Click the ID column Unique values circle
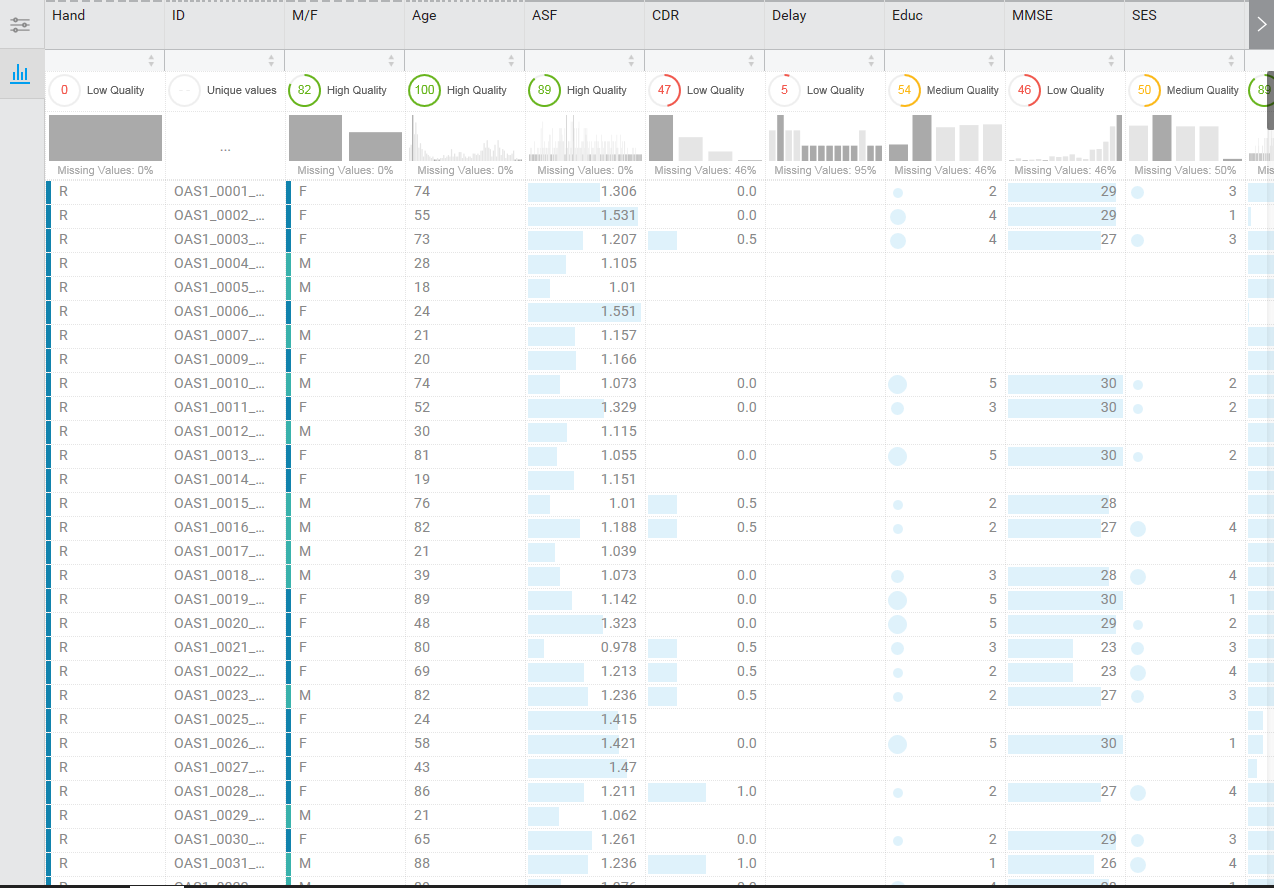The width and height of the screenshot is (1274, 888). (184, 90)
